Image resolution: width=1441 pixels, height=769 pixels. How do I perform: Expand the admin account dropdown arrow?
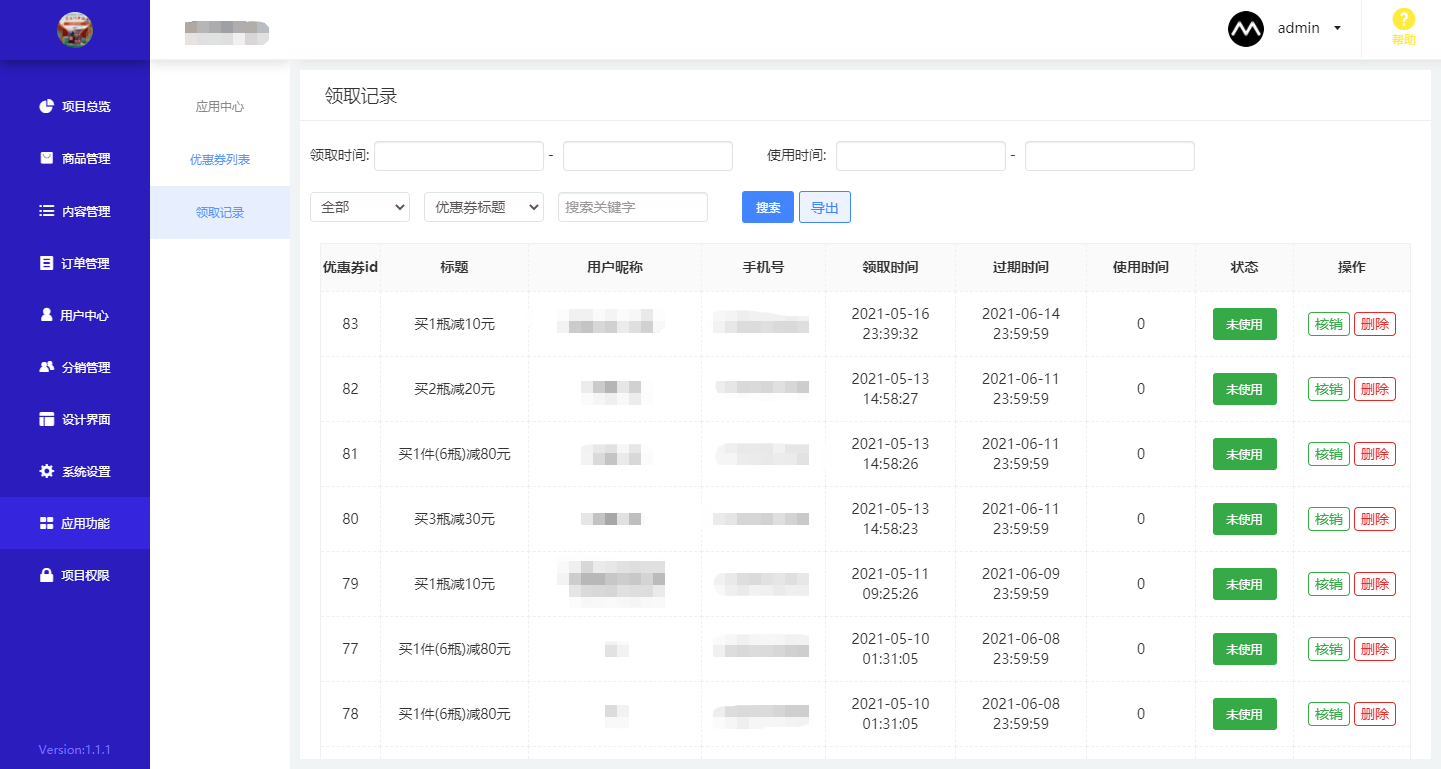(x=1337, y=28)
